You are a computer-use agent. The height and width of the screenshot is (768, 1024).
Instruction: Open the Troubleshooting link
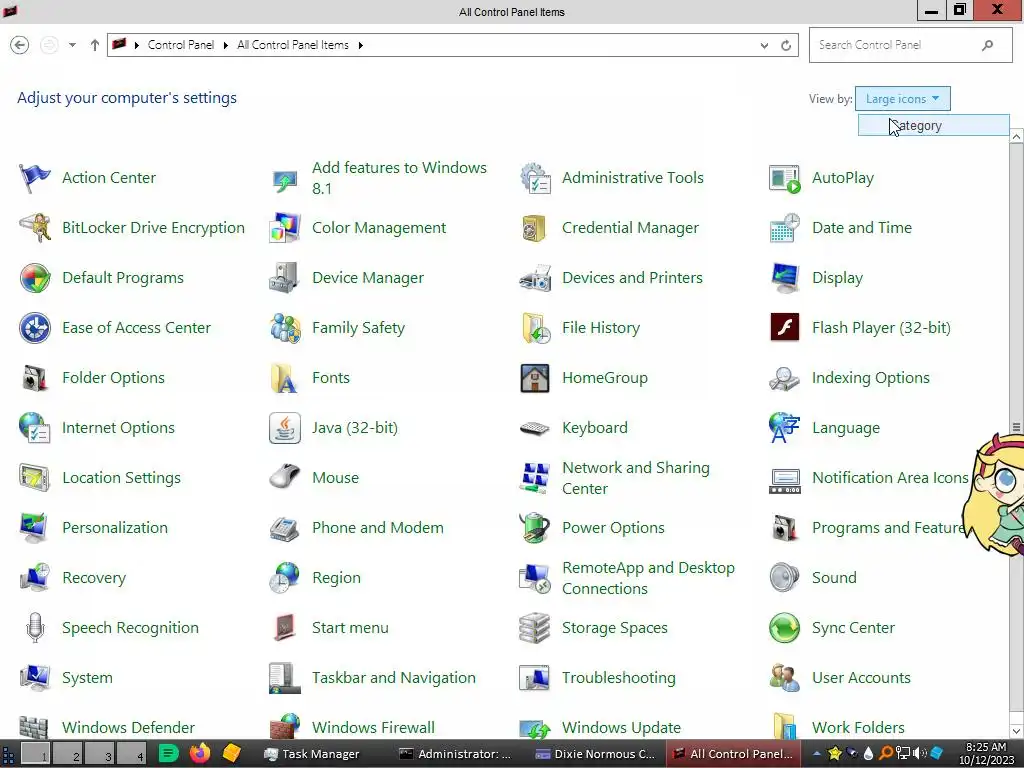click(618, 678)
